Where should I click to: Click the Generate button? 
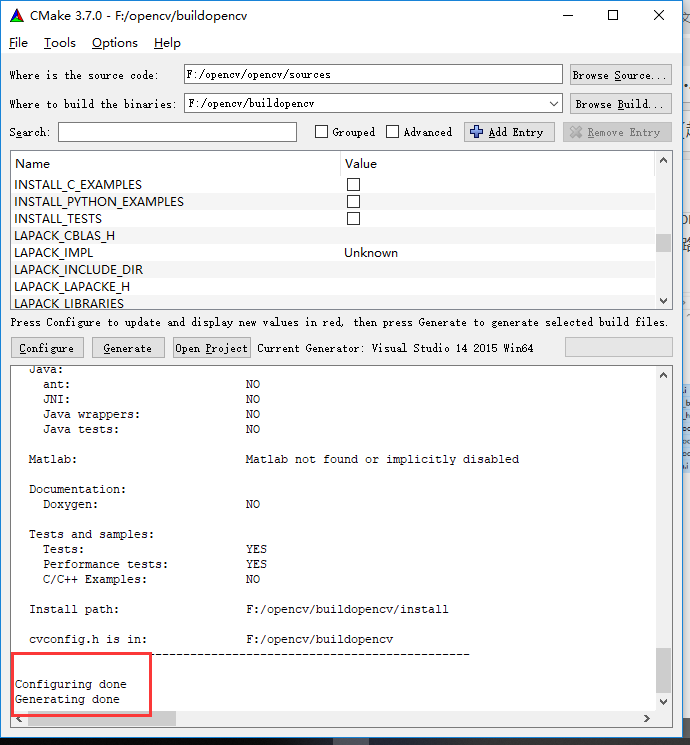tap(128, 348)
